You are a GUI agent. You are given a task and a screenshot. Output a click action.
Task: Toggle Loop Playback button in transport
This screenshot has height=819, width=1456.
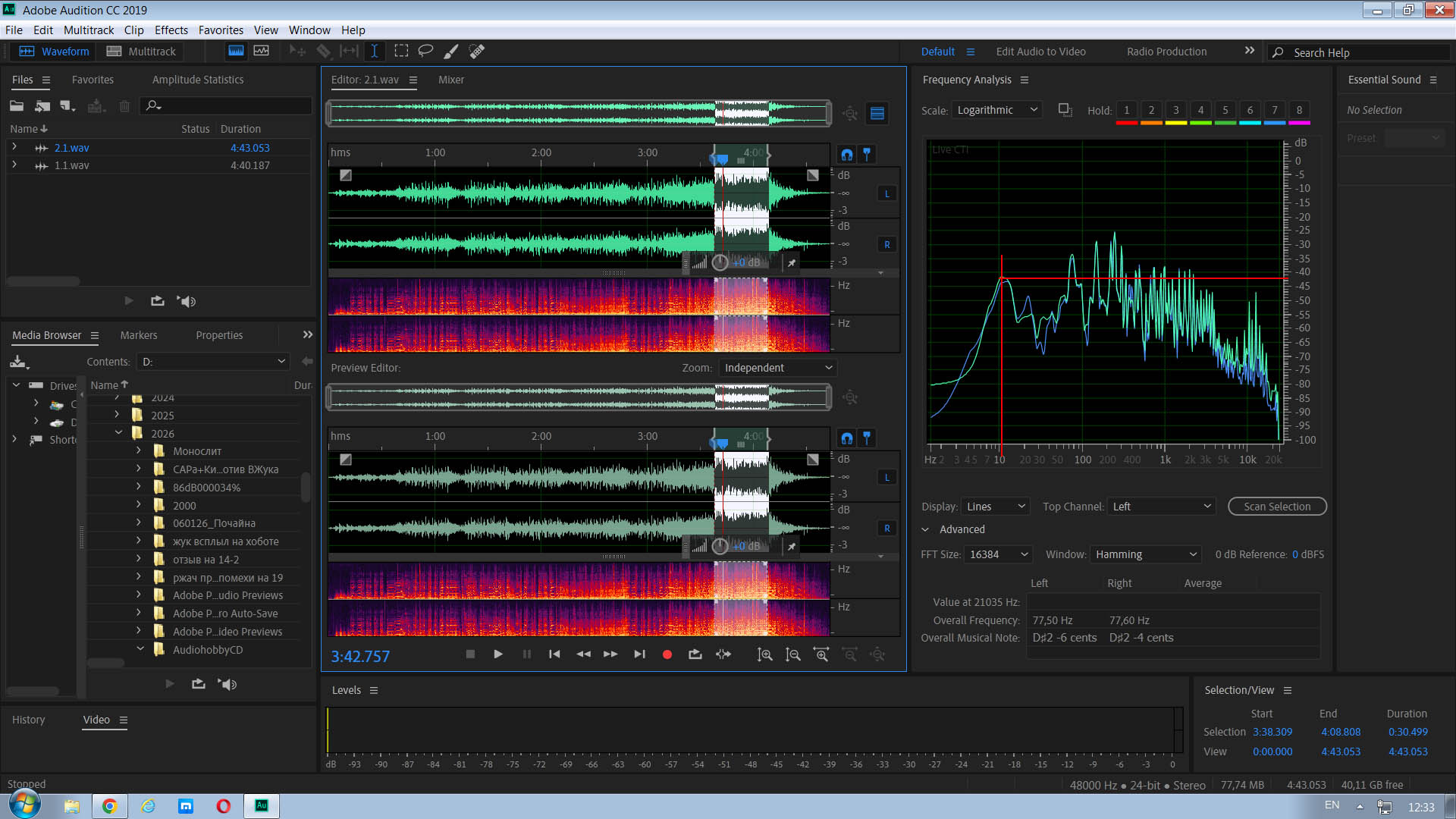point(695,654)
